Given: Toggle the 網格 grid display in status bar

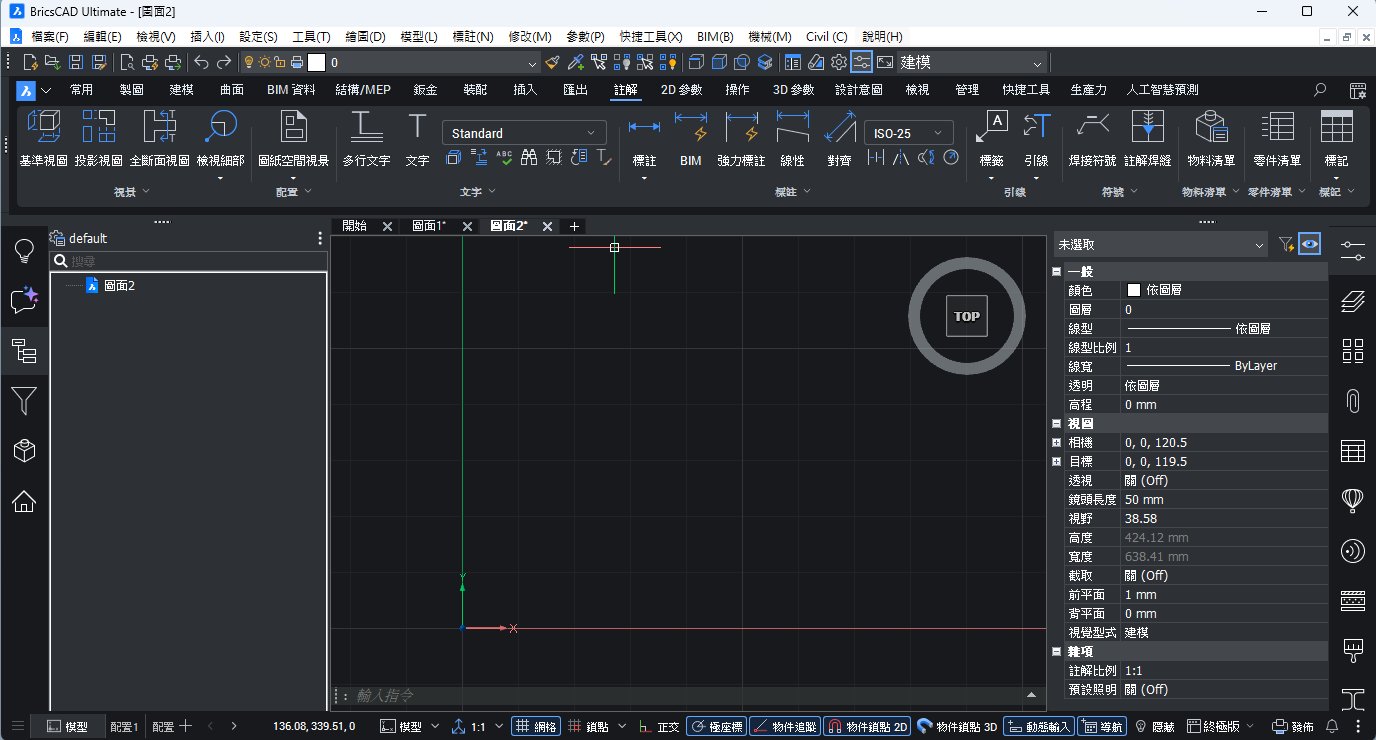Looking at the screenshot, I should tap(536, 727).
